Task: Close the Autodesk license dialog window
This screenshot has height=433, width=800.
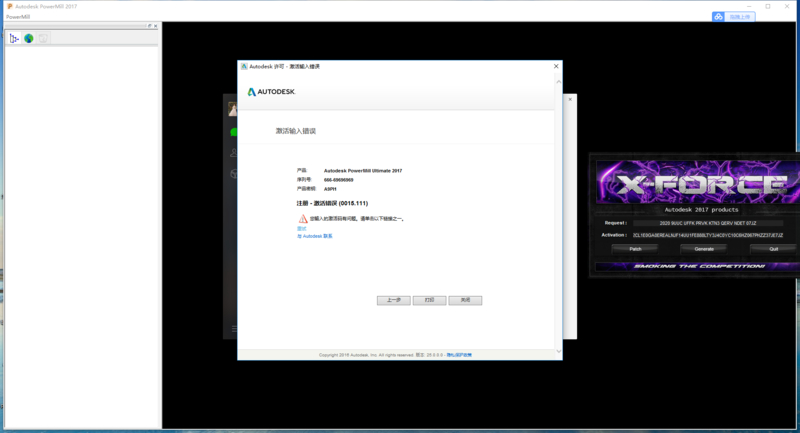Action: click(556, 66)
